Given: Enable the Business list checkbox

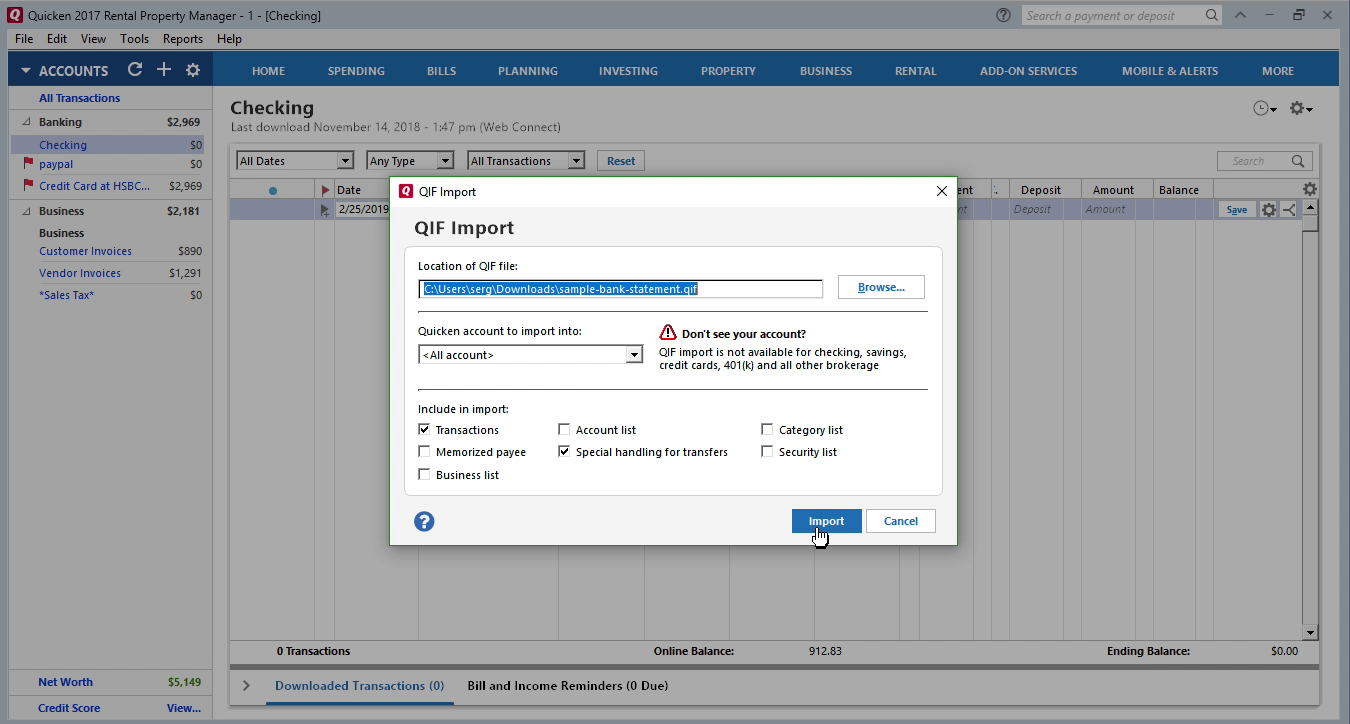Looking at the screenshot, I should tap(424, 475).
